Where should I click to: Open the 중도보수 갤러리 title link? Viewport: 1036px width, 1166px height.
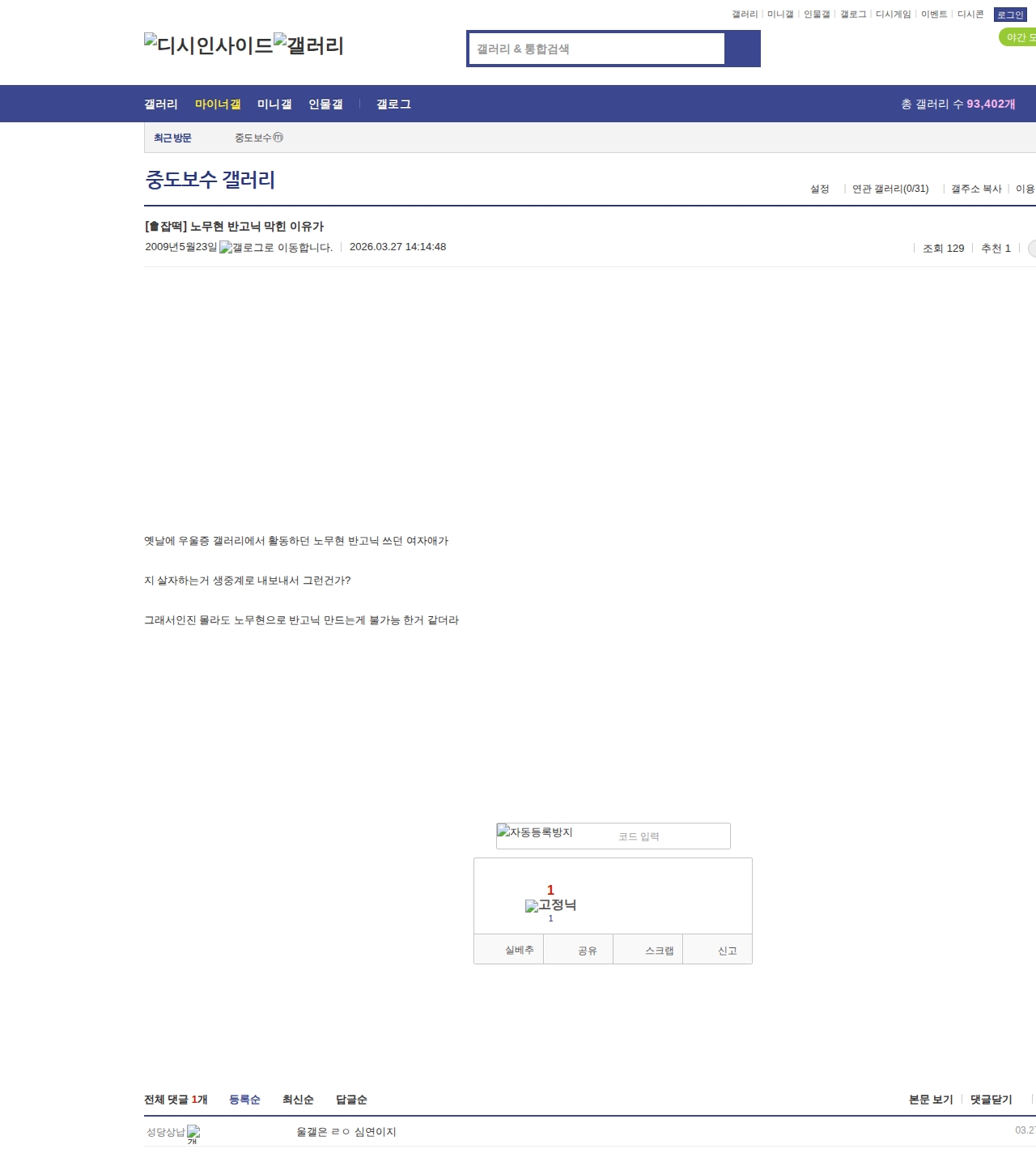(210, 180)
